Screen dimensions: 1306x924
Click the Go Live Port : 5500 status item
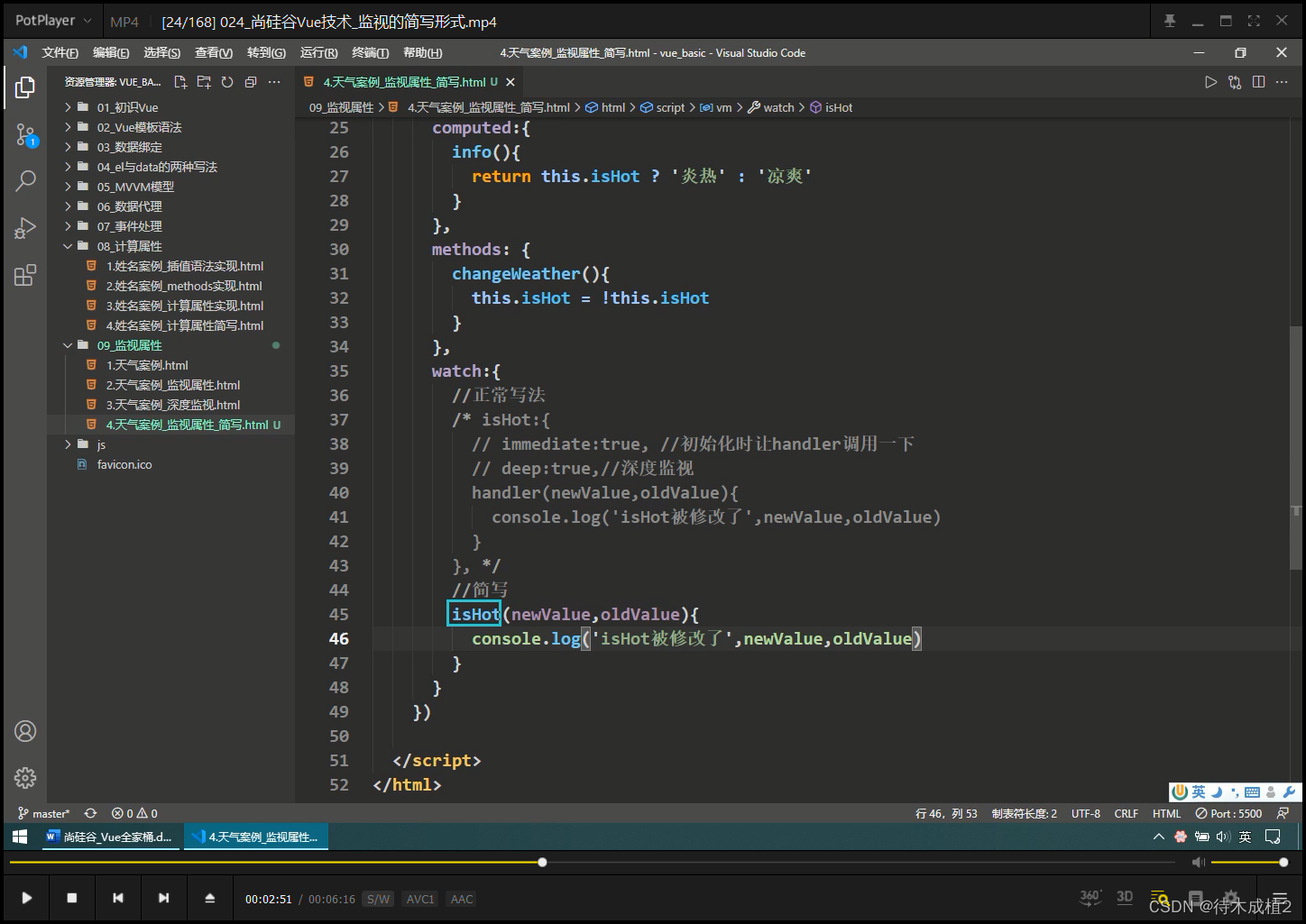1228,813
